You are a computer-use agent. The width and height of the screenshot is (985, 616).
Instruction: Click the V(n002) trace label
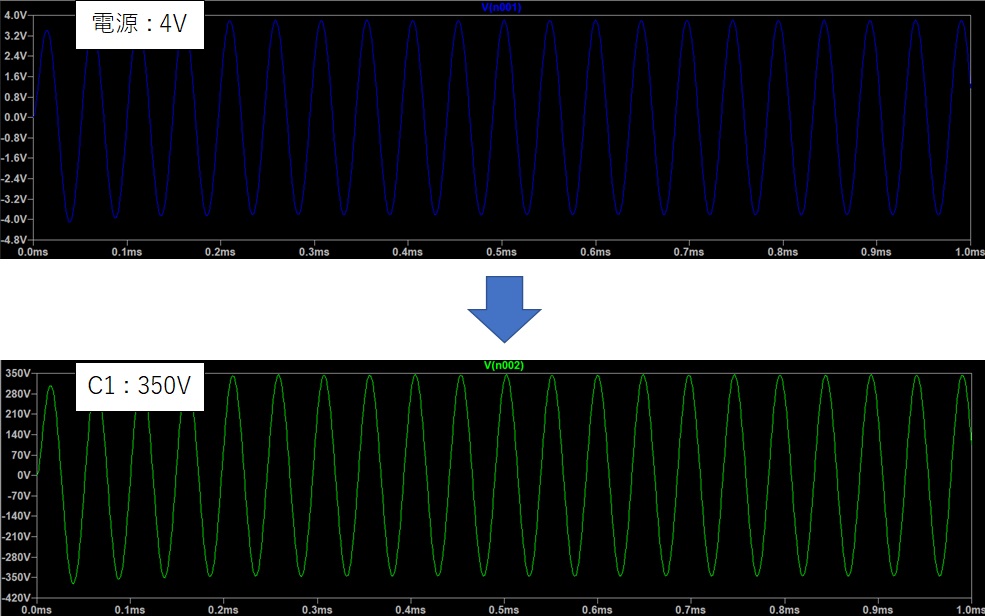pyautogui.click(x=502, y=366)
